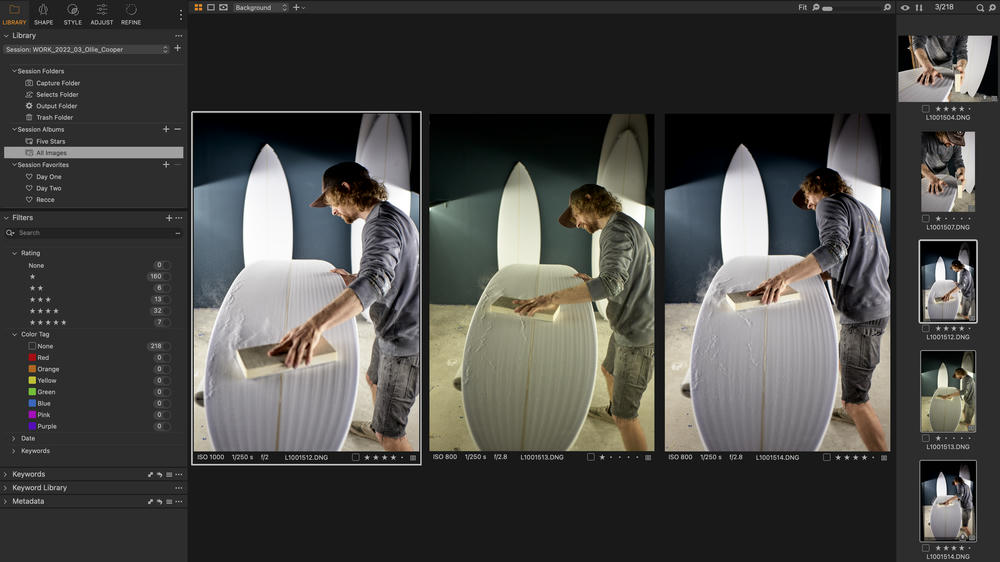Click add icon in Session Albums header
The height and width of the screenshot is (562, 1000).
point(166,129)
